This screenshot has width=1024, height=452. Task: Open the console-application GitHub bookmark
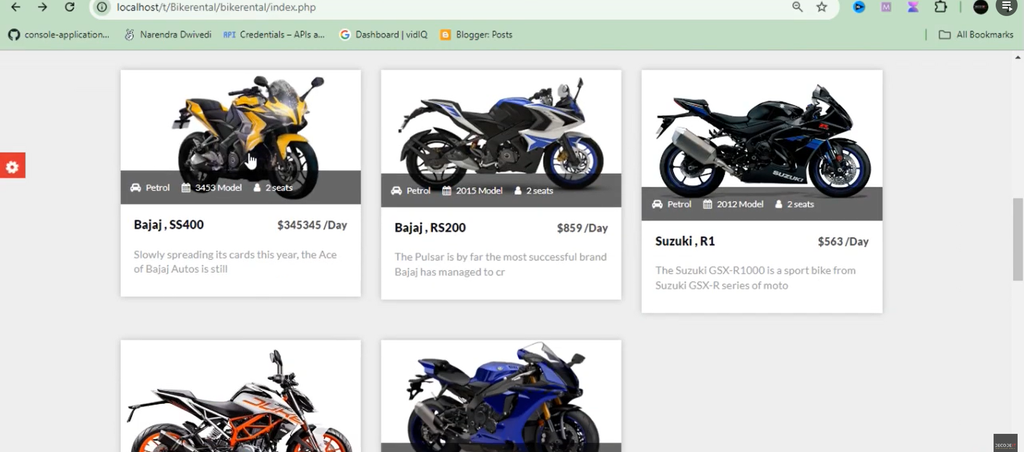59,35
